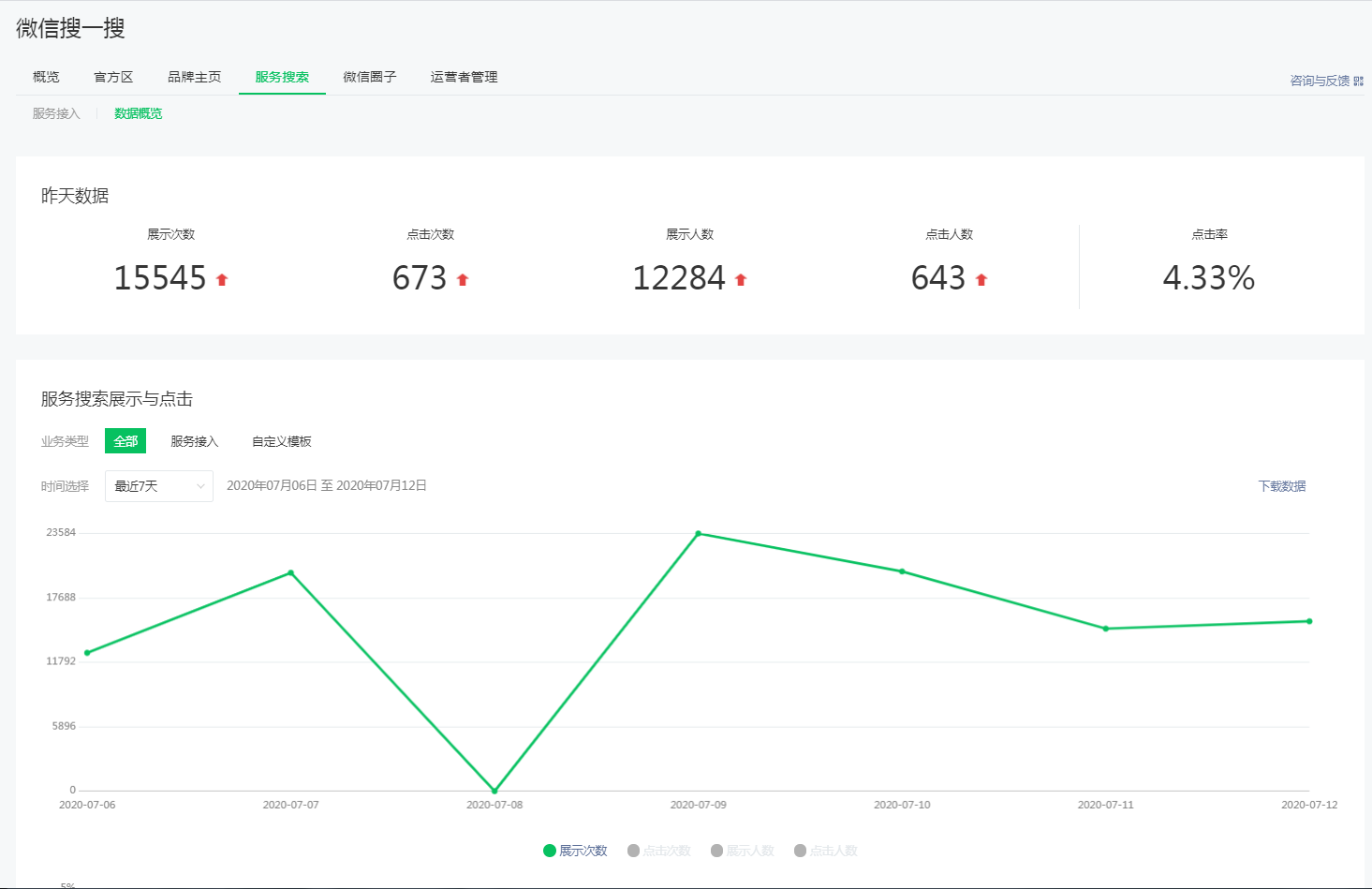Click the red up arrow next to 673

tap(463, 279)
